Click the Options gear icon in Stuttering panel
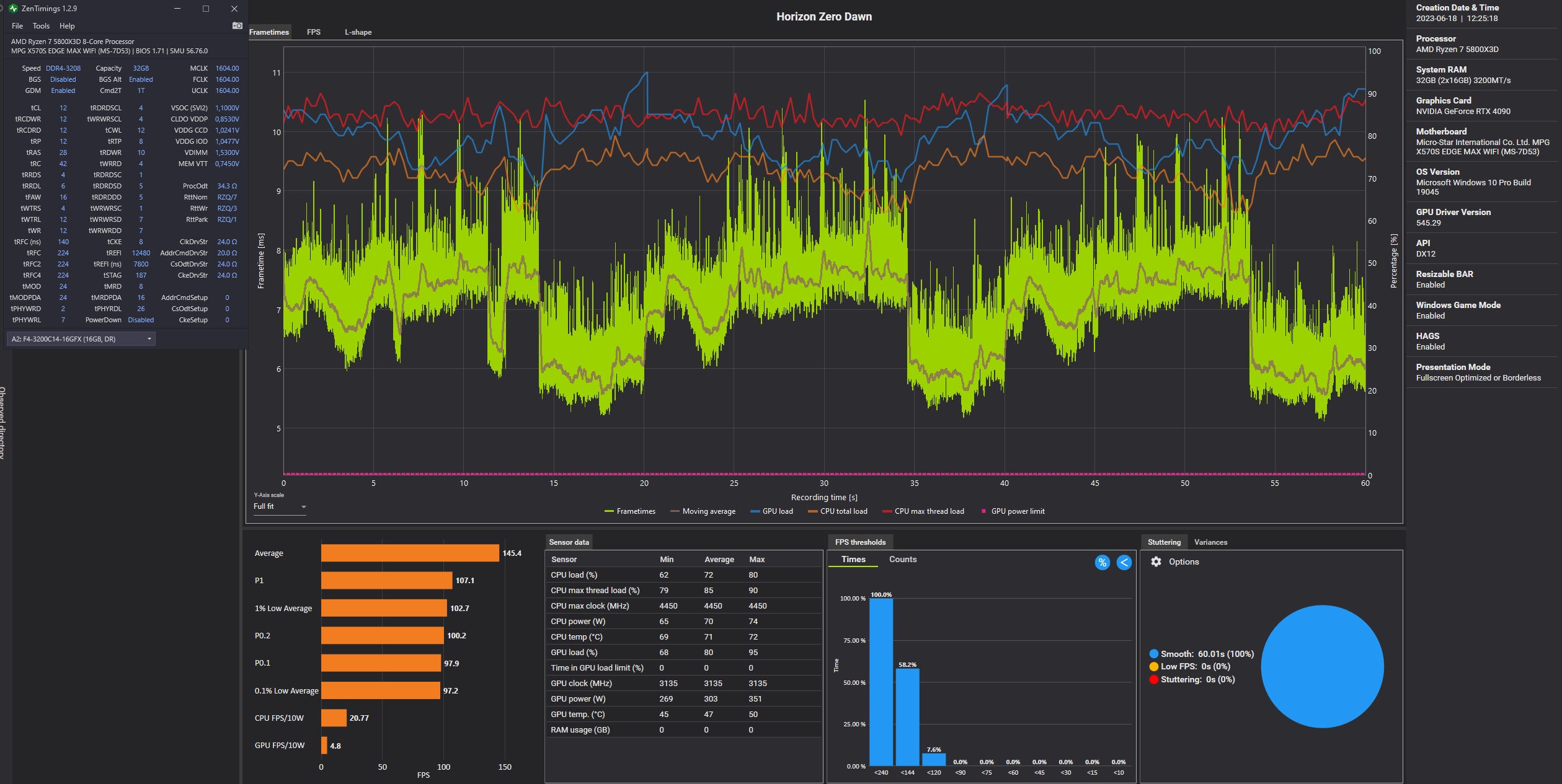Viewport: 1562px width, 784px height. coord(1156,562)
